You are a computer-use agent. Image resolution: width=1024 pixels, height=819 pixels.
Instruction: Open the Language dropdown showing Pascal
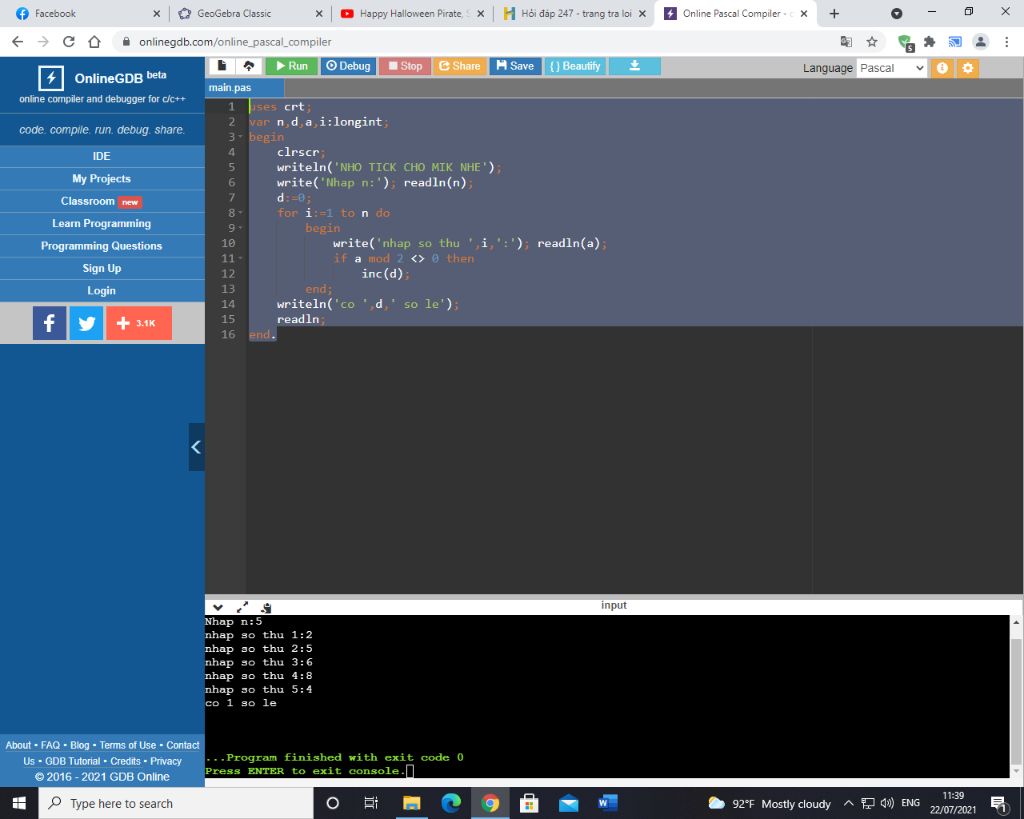[x=891, y=68]
